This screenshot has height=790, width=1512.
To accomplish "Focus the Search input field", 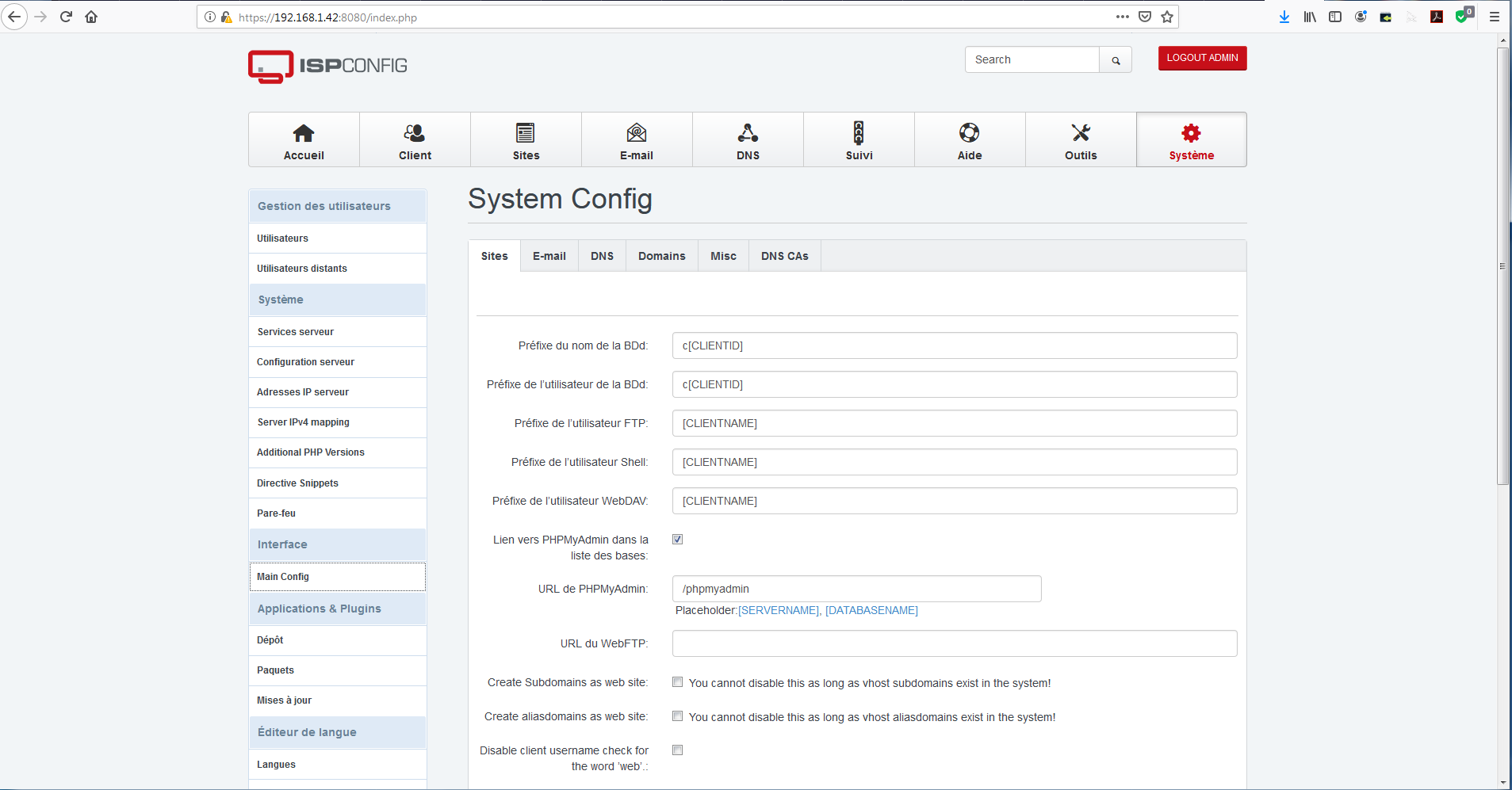I will tap(1032, 60).
